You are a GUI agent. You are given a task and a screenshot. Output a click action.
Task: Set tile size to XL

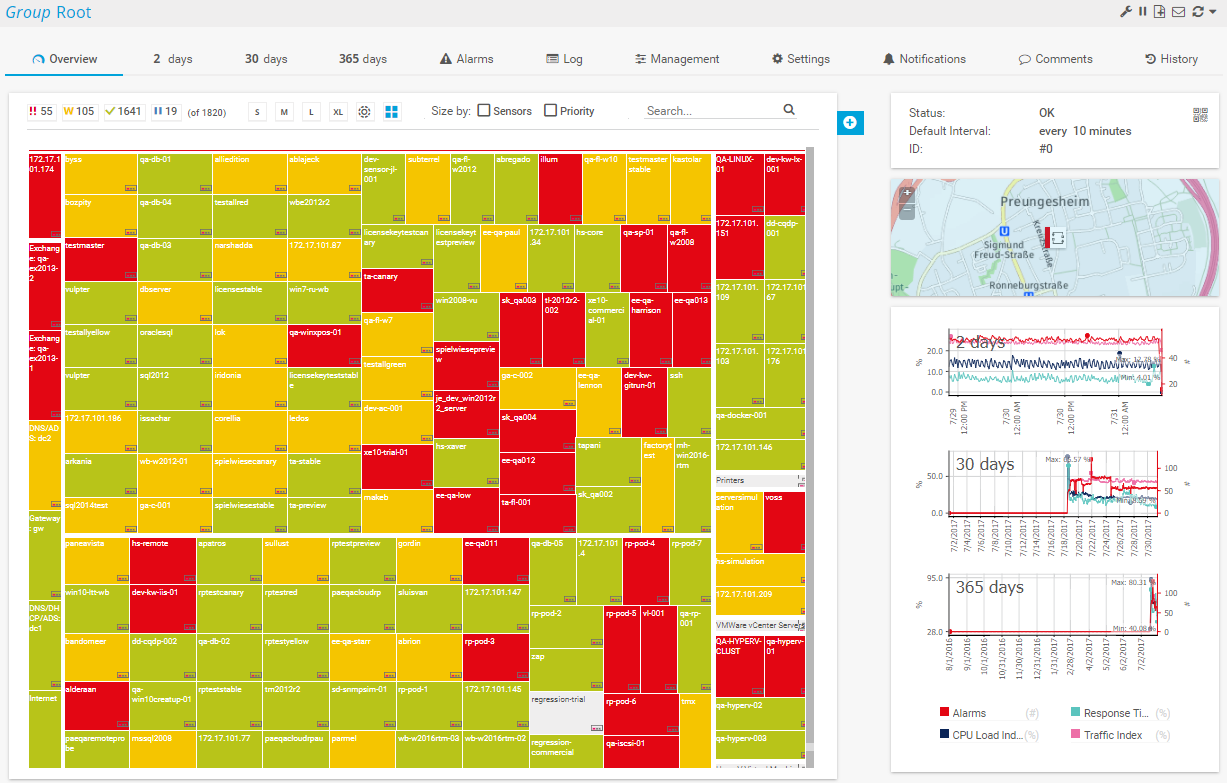(x=338, y=111)
